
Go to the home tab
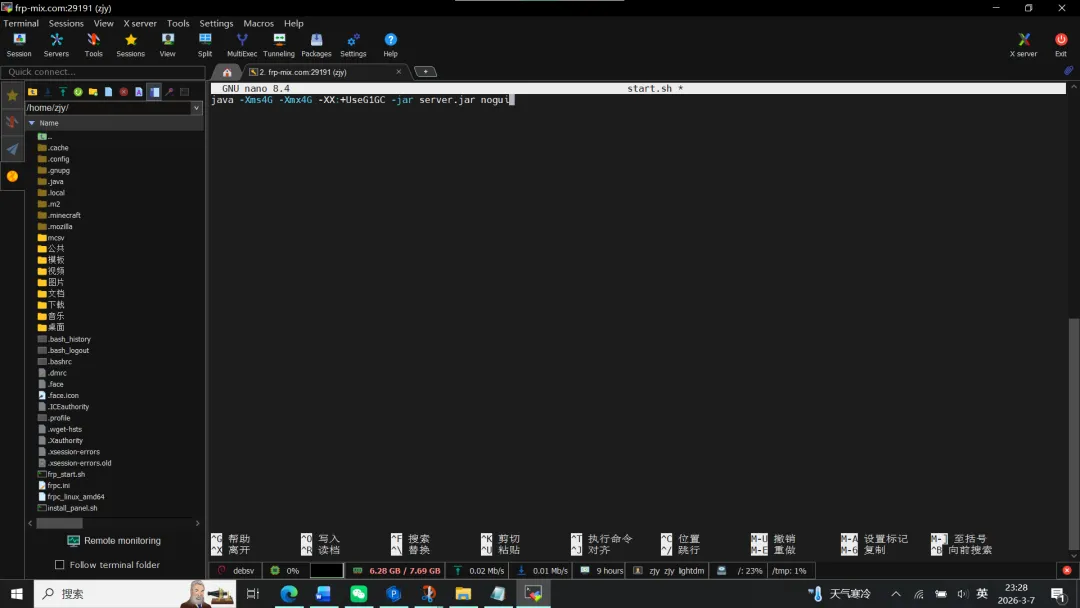227,72
